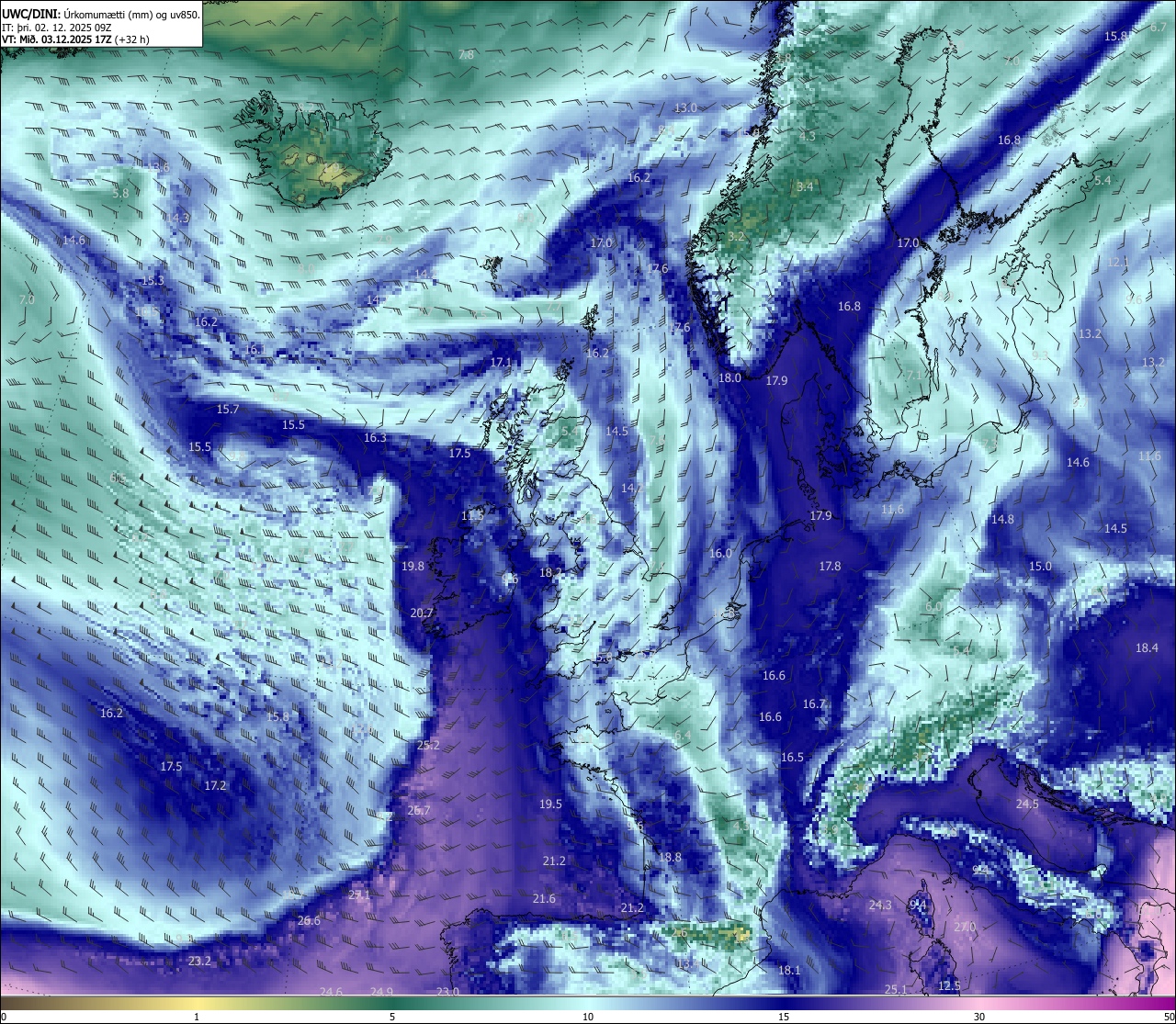Image resolution: width=1176 pixels, height=1024 pixels.
Task: Click the 23.0 value at the bottom edge
Action: [x=447, y=991]
